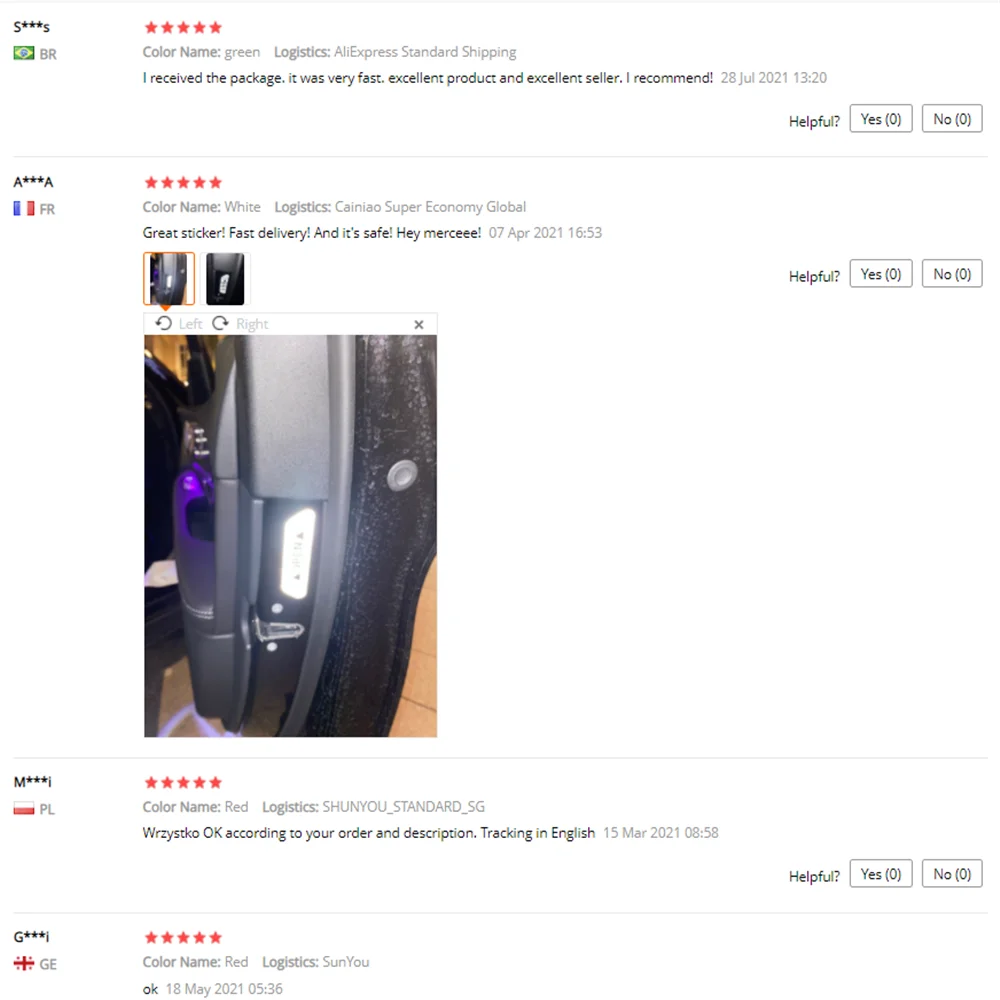Image resolution: width=1000 pixels, height=1000 pixels.
Task: Rotate the review photo left
Action: coord(179,323)
